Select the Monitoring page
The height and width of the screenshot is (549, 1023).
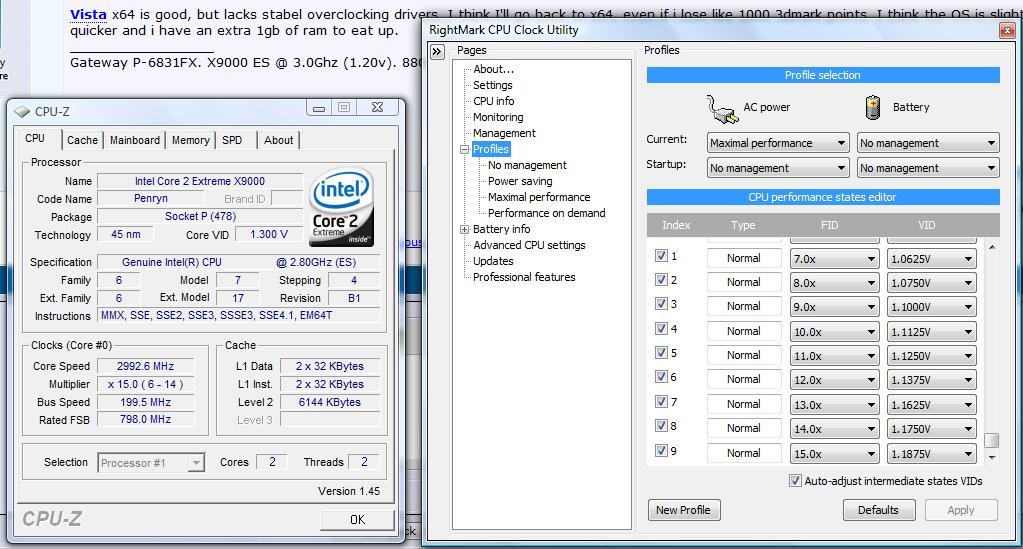(x=498, y=118)
